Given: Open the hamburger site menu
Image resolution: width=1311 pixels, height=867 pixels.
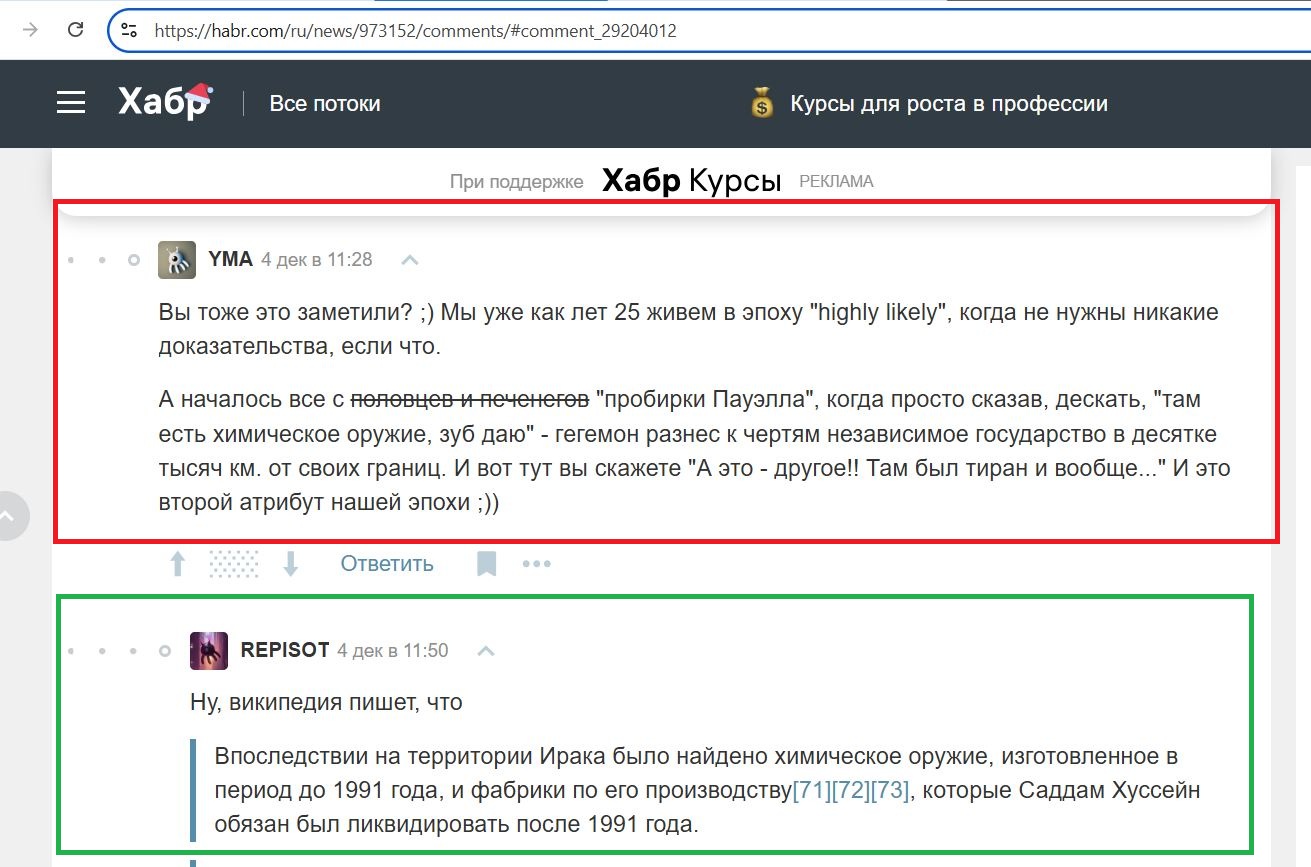Looking at the screenshot, I should (x=70, y=102).
